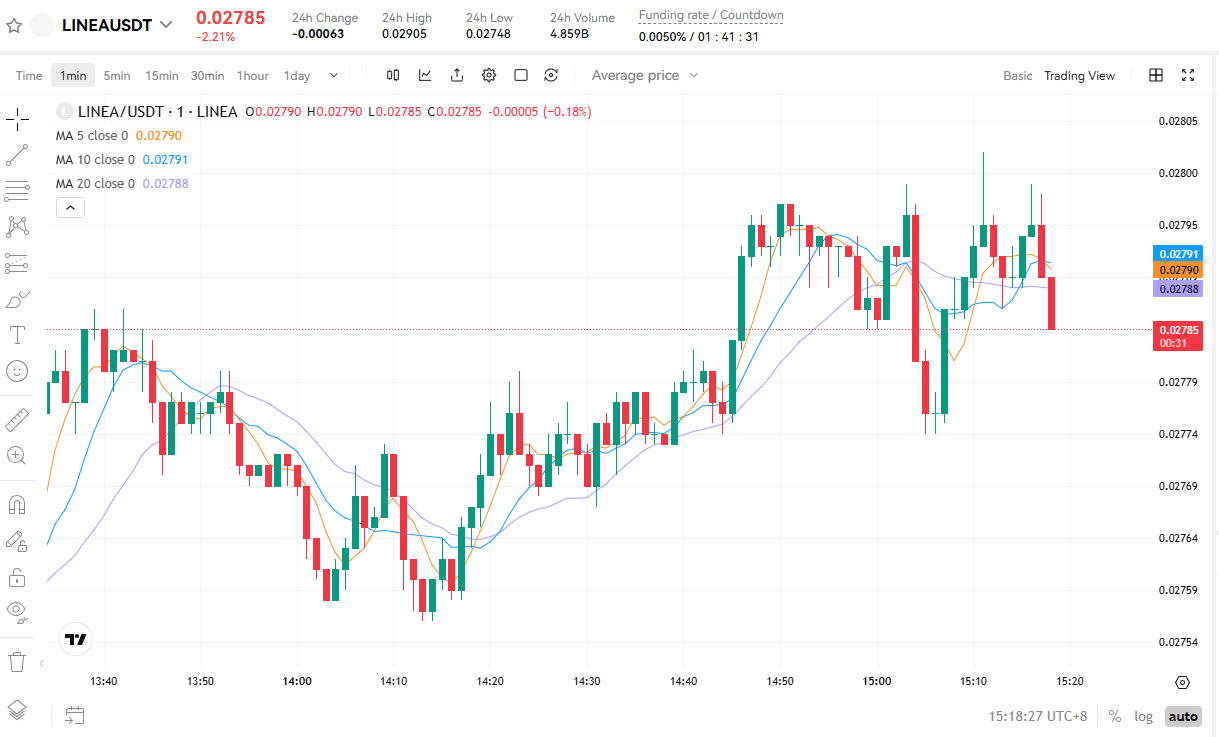Open the emoji sticker tool
1219x737 pixels.
pyautogui.click(x=17, y=371)
